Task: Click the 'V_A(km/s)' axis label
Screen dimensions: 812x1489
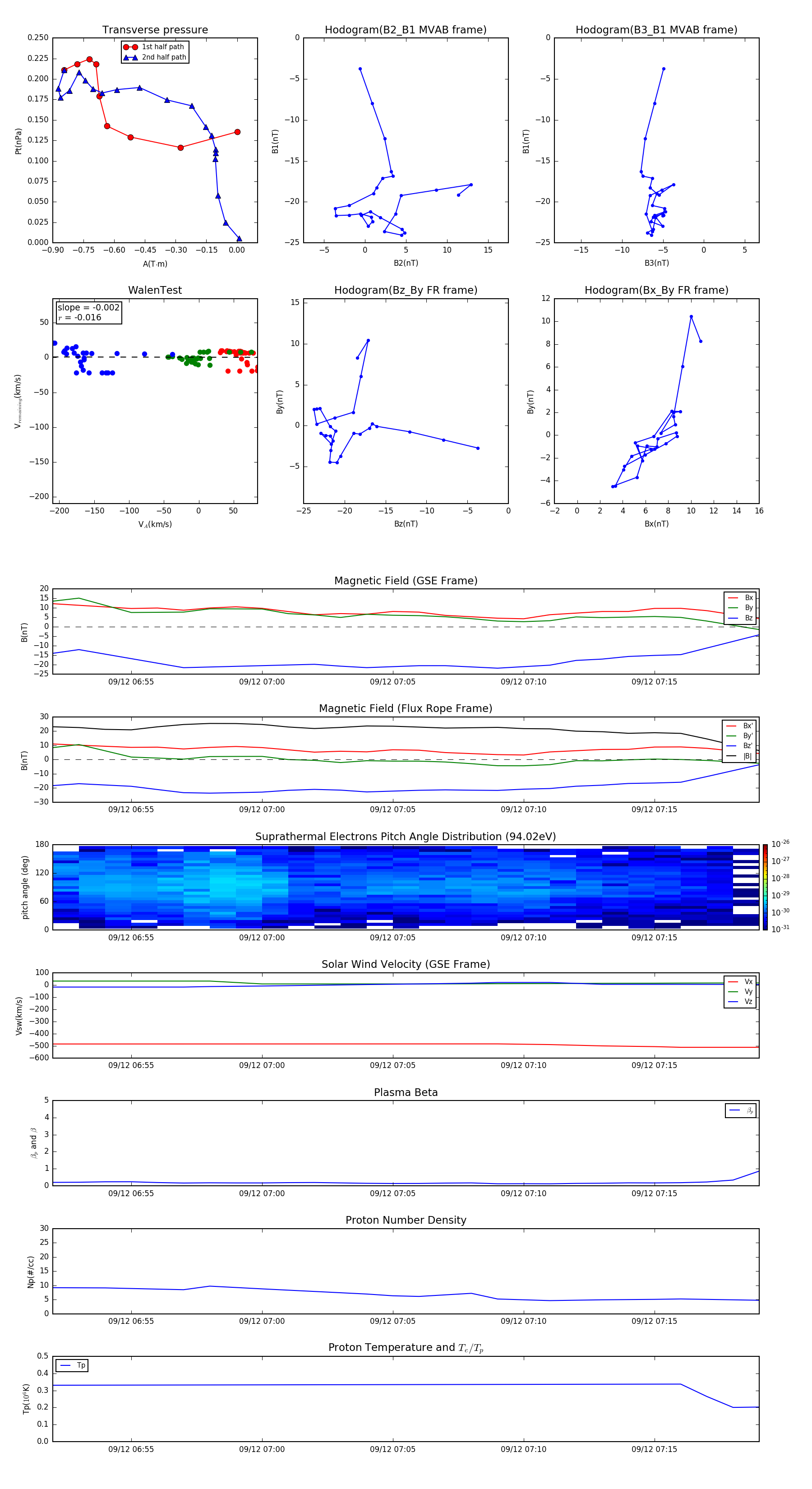Action: click(155, 524)
